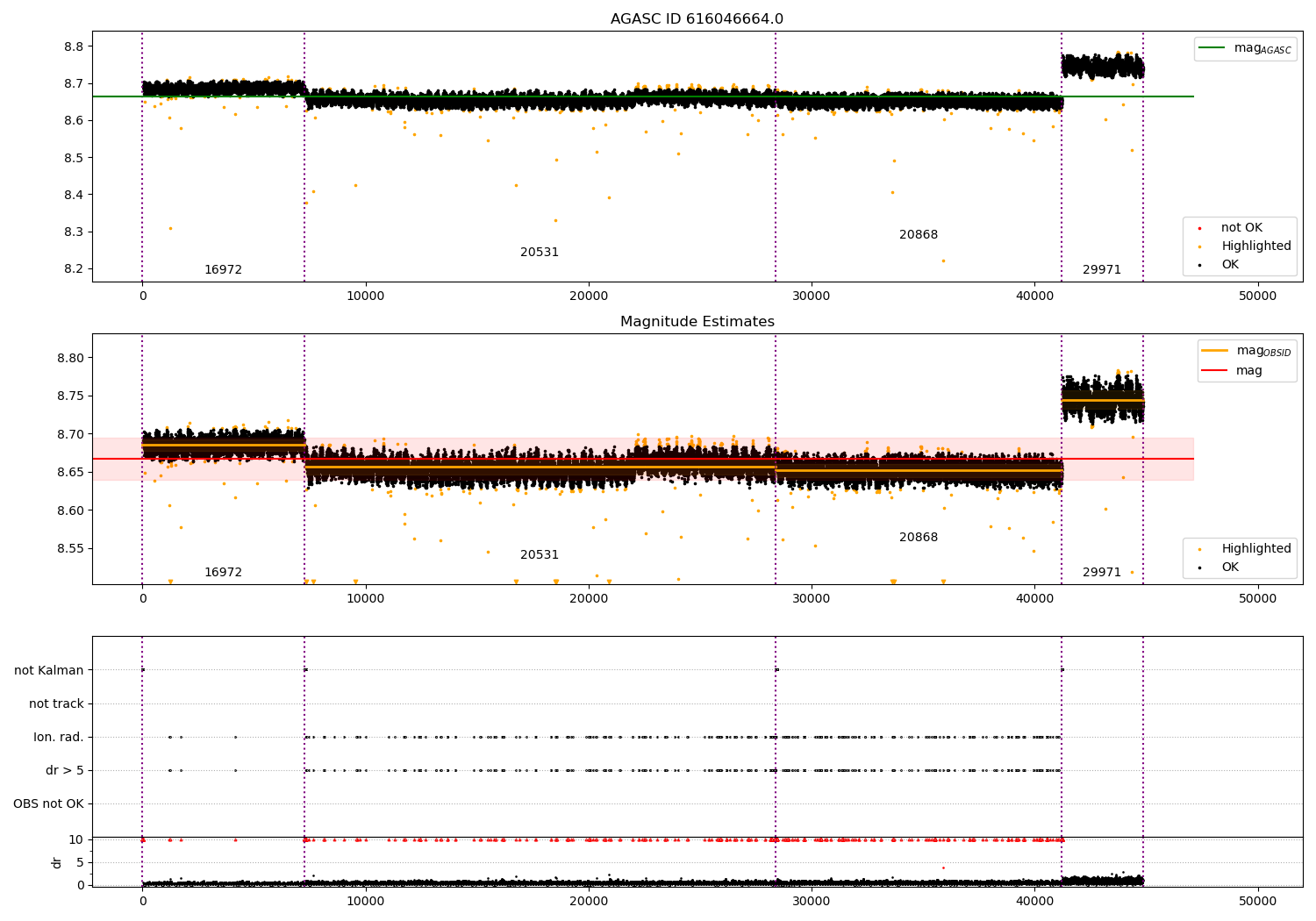Click the red mag line in middle plot
The width and height of the screenshot is (1316, 921).
(643, 459)
